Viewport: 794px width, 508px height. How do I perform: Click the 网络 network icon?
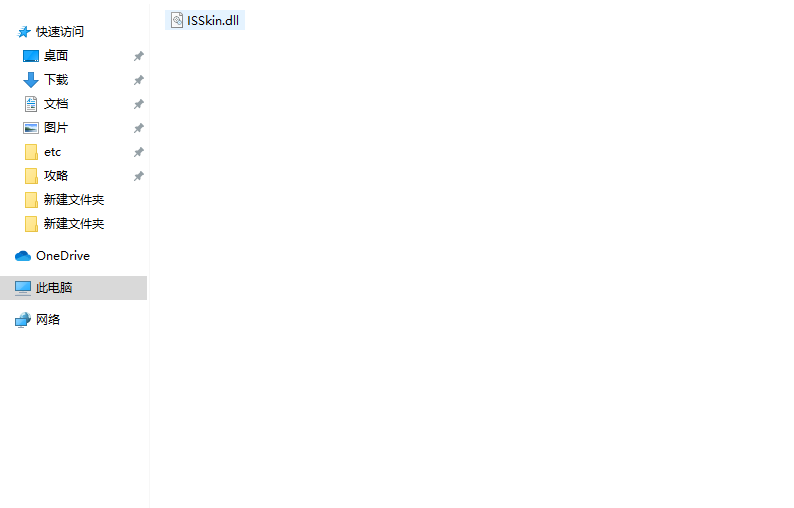coord(23,320)
